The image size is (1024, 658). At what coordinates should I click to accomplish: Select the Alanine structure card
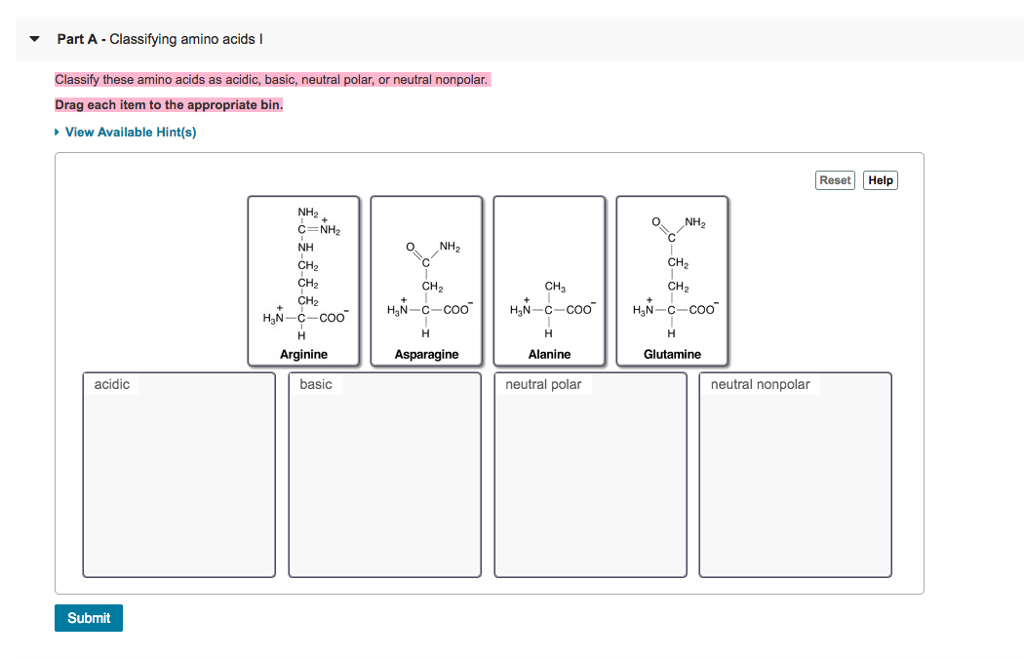(549, 280)
